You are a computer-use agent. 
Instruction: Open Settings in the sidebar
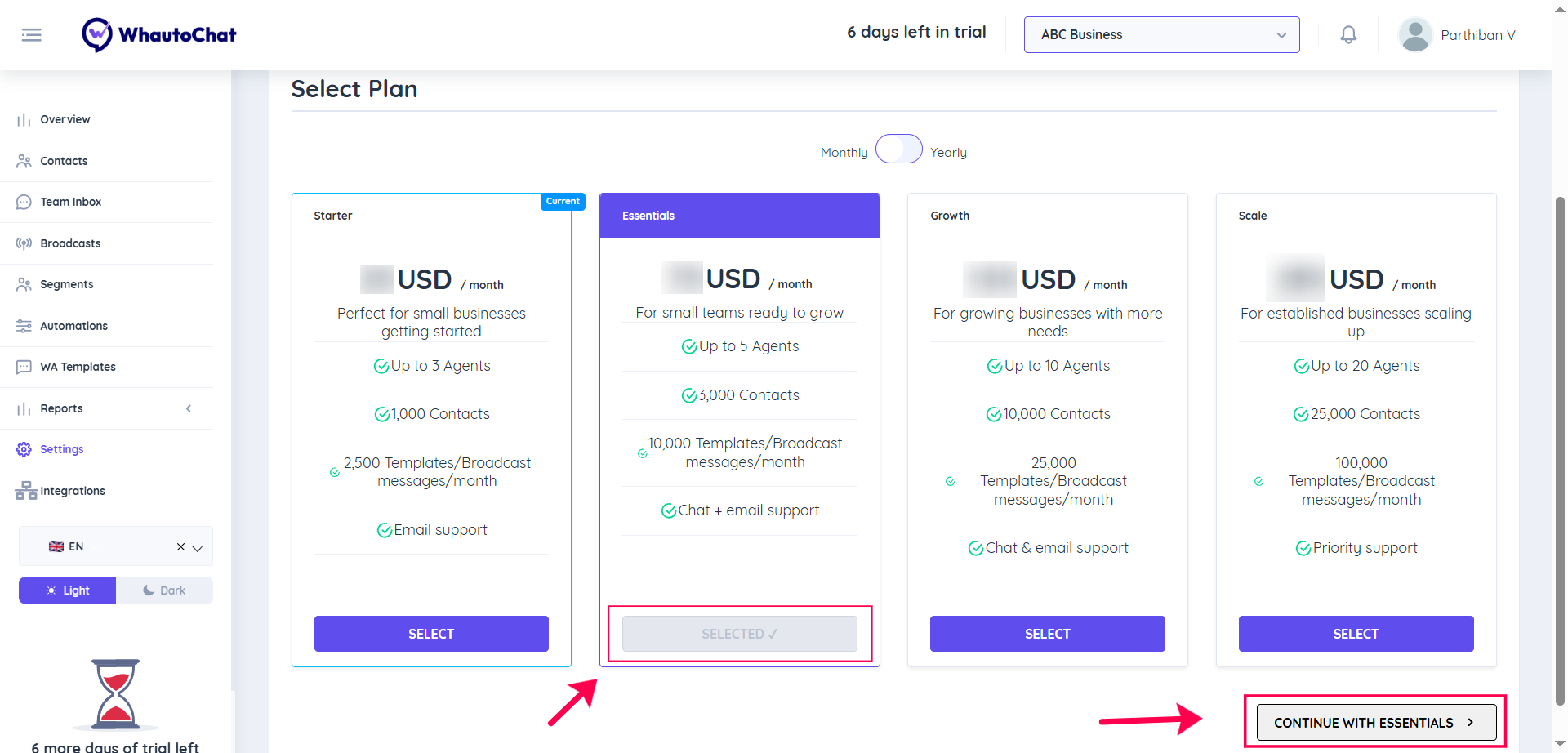tap(62, 449)
